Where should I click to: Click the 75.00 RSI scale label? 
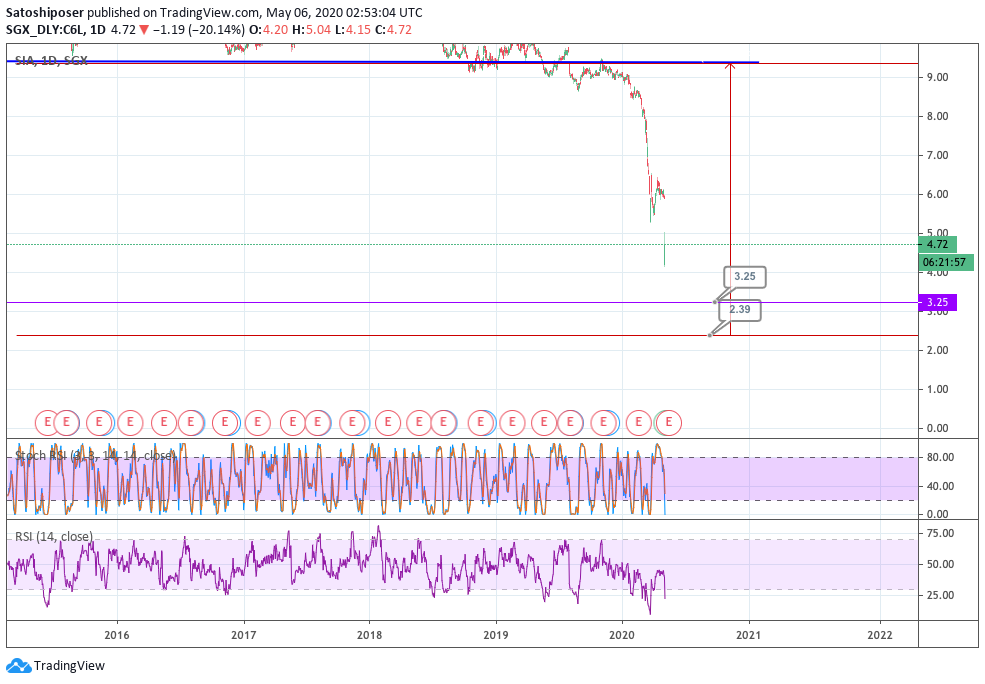pos(940,533)
